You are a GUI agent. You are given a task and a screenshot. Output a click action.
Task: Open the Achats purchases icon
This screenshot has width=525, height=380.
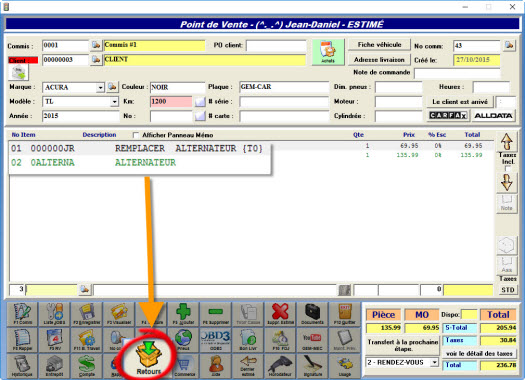(328, 52)
